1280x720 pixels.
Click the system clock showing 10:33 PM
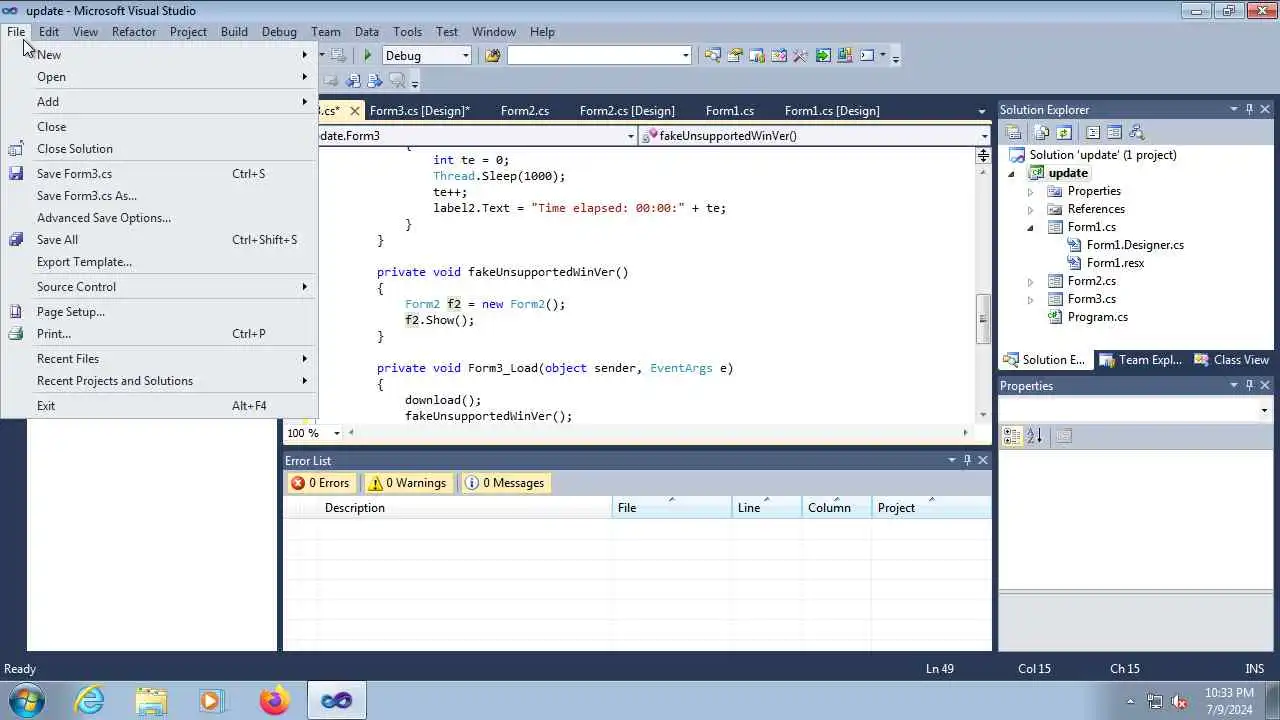click(1229, 693)
